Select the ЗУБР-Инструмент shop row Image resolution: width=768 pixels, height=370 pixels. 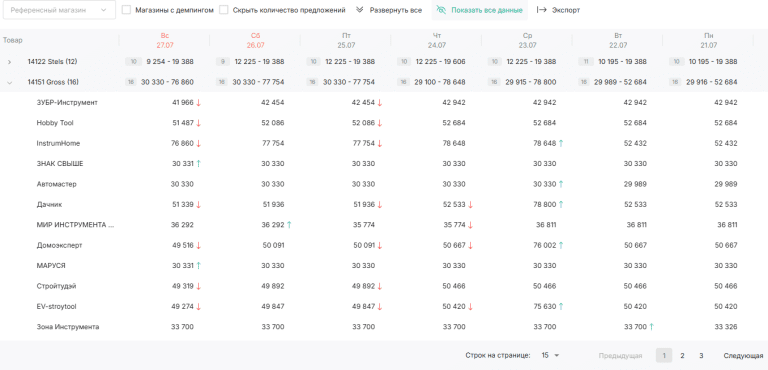[384, 103]
